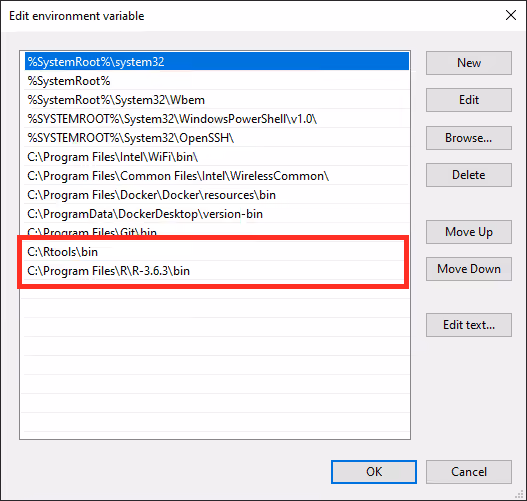This screenshot has height=501, width=527.
Task: Select the %SystemRoot%\system32 entry
Action: (217, 61)
